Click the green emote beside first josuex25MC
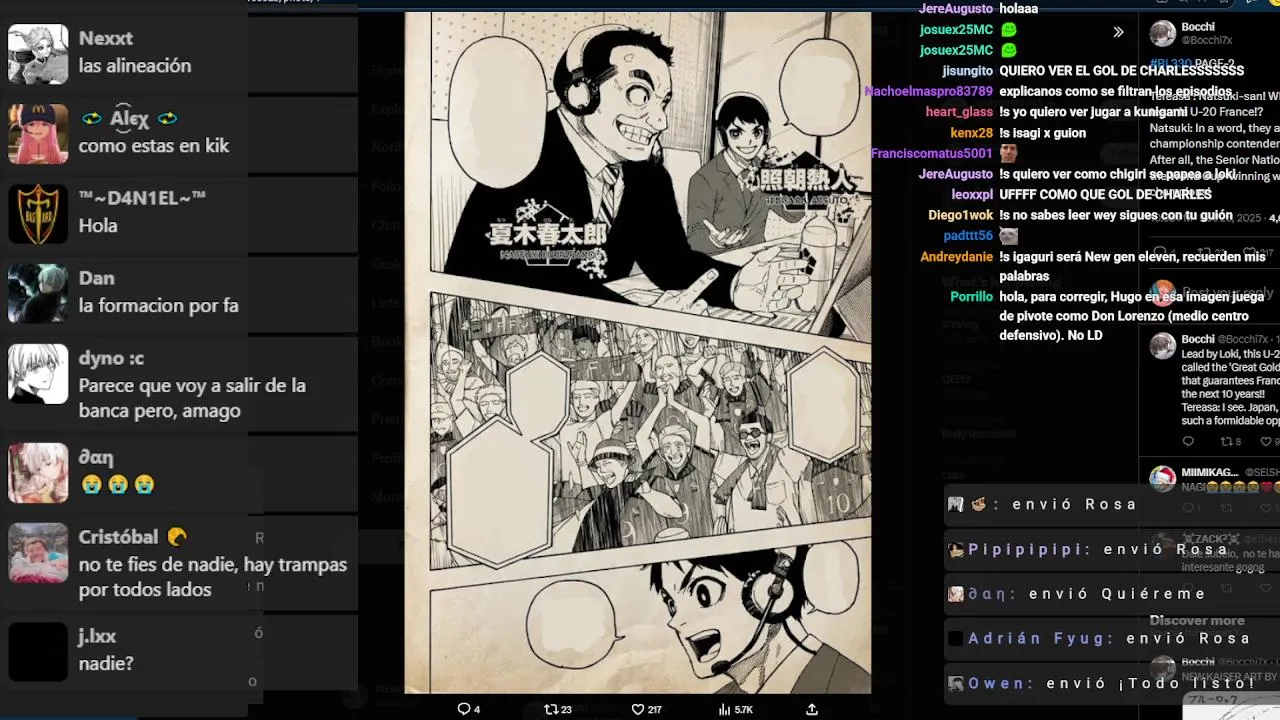 coord(1009,30)
